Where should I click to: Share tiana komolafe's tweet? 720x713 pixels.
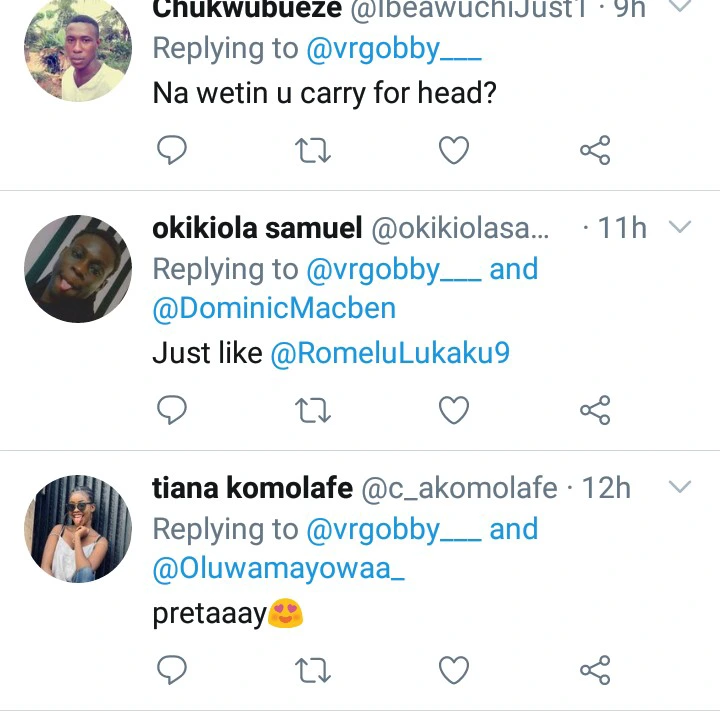click(595, 669)
